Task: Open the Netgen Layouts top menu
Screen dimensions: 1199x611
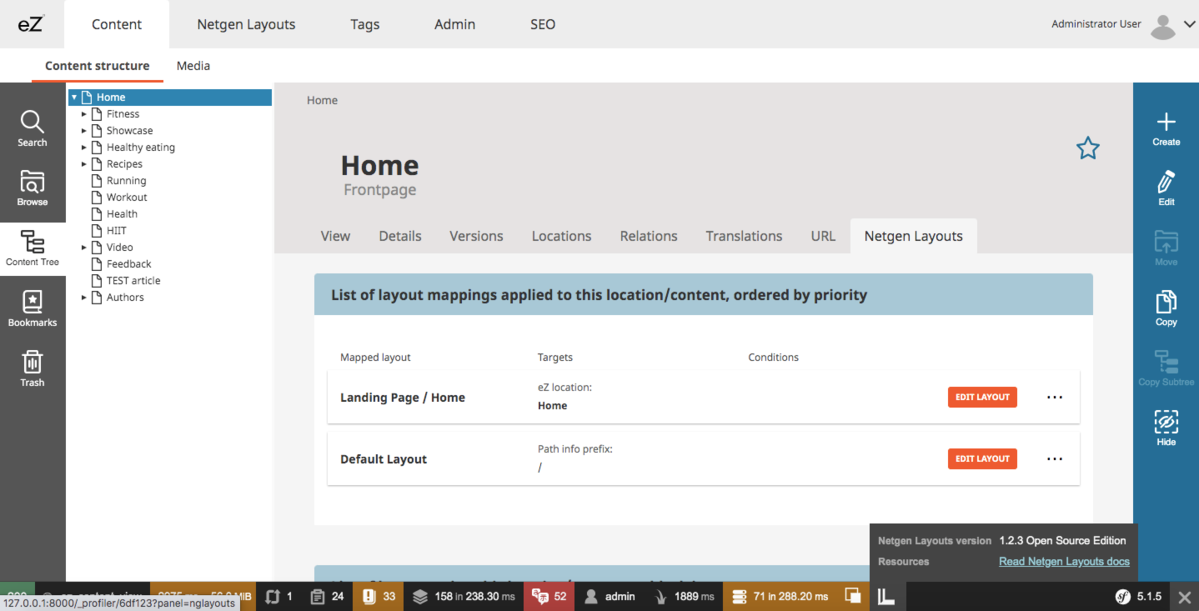Action: click(x=246, y=24)
